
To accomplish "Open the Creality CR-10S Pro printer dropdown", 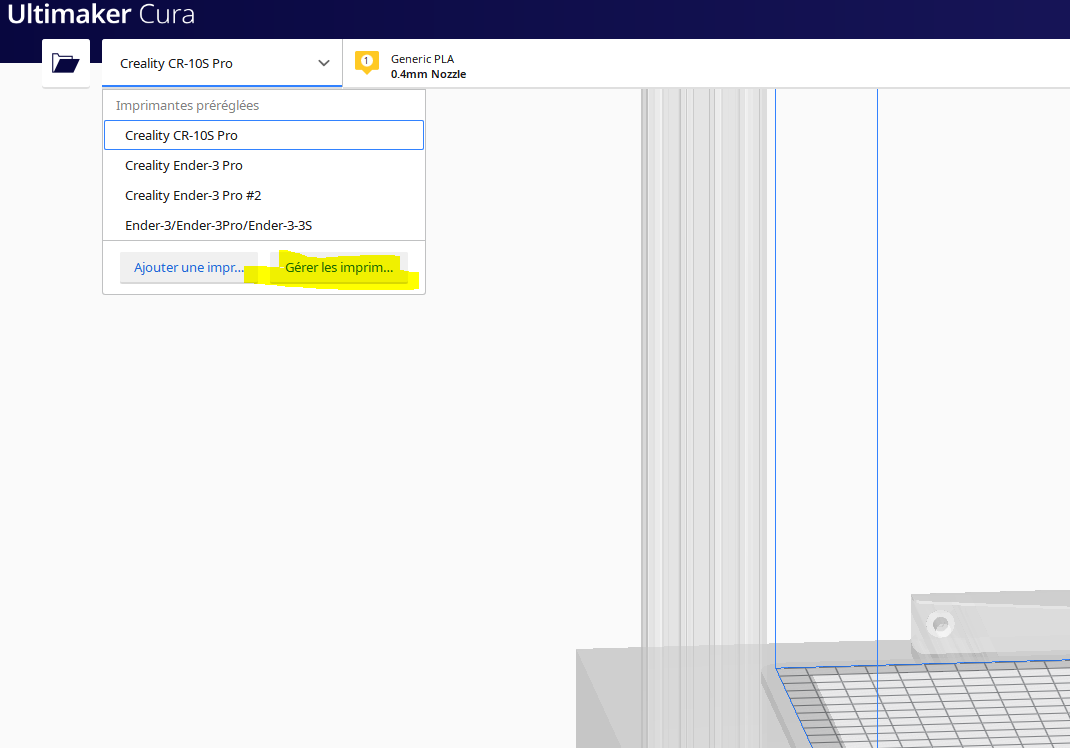I will (x=222, y=63).
